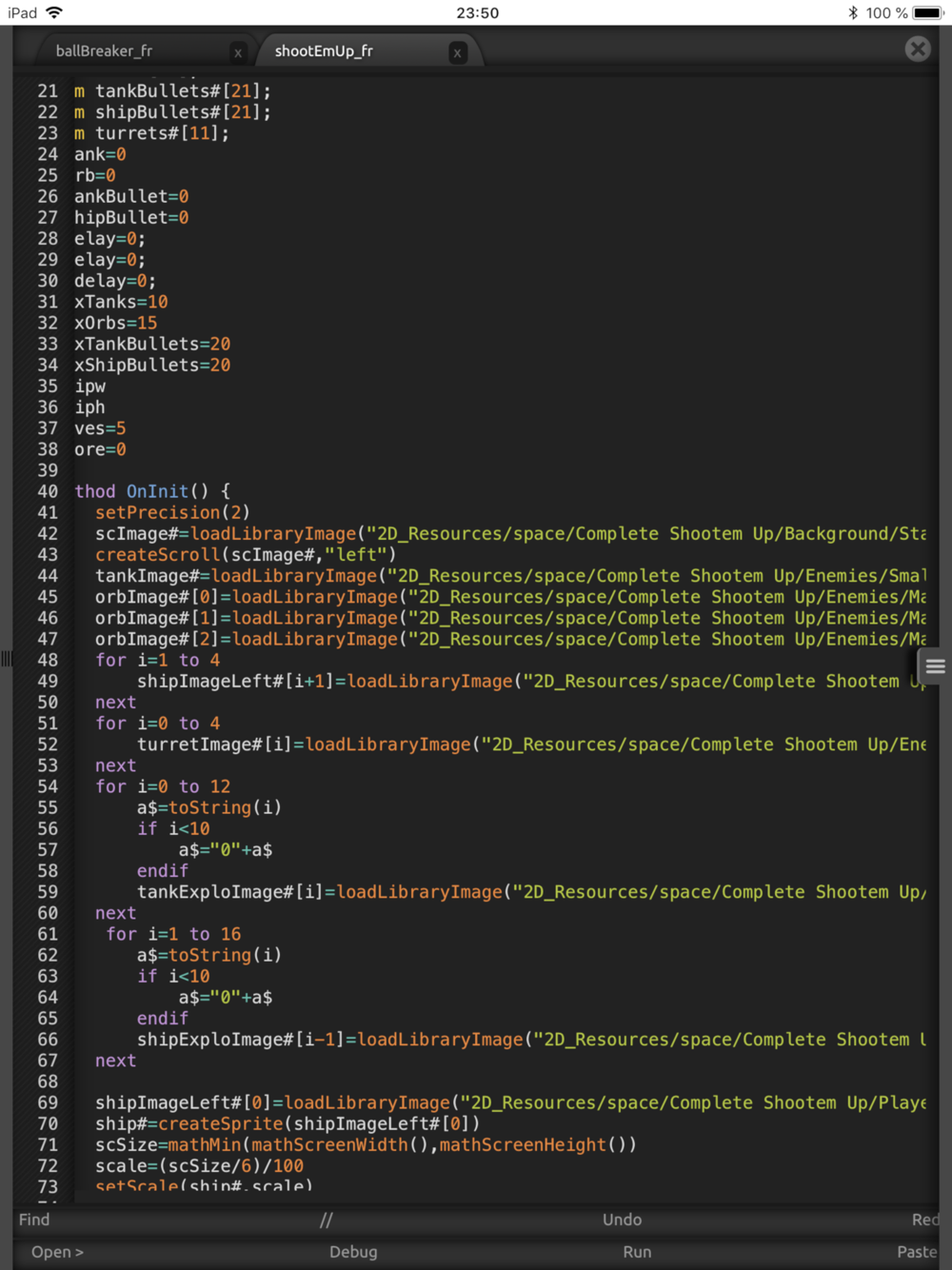Open the hamburger side menu handle
Viewport: 952px width, 1270px height.
pyautogui.click(x=935, y=666)
